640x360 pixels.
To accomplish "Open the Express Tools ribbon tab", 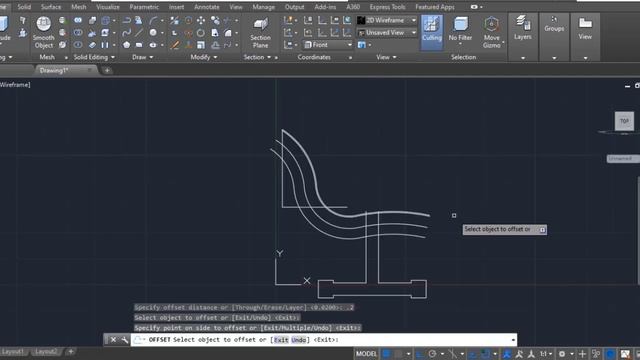I will (387, 7).
